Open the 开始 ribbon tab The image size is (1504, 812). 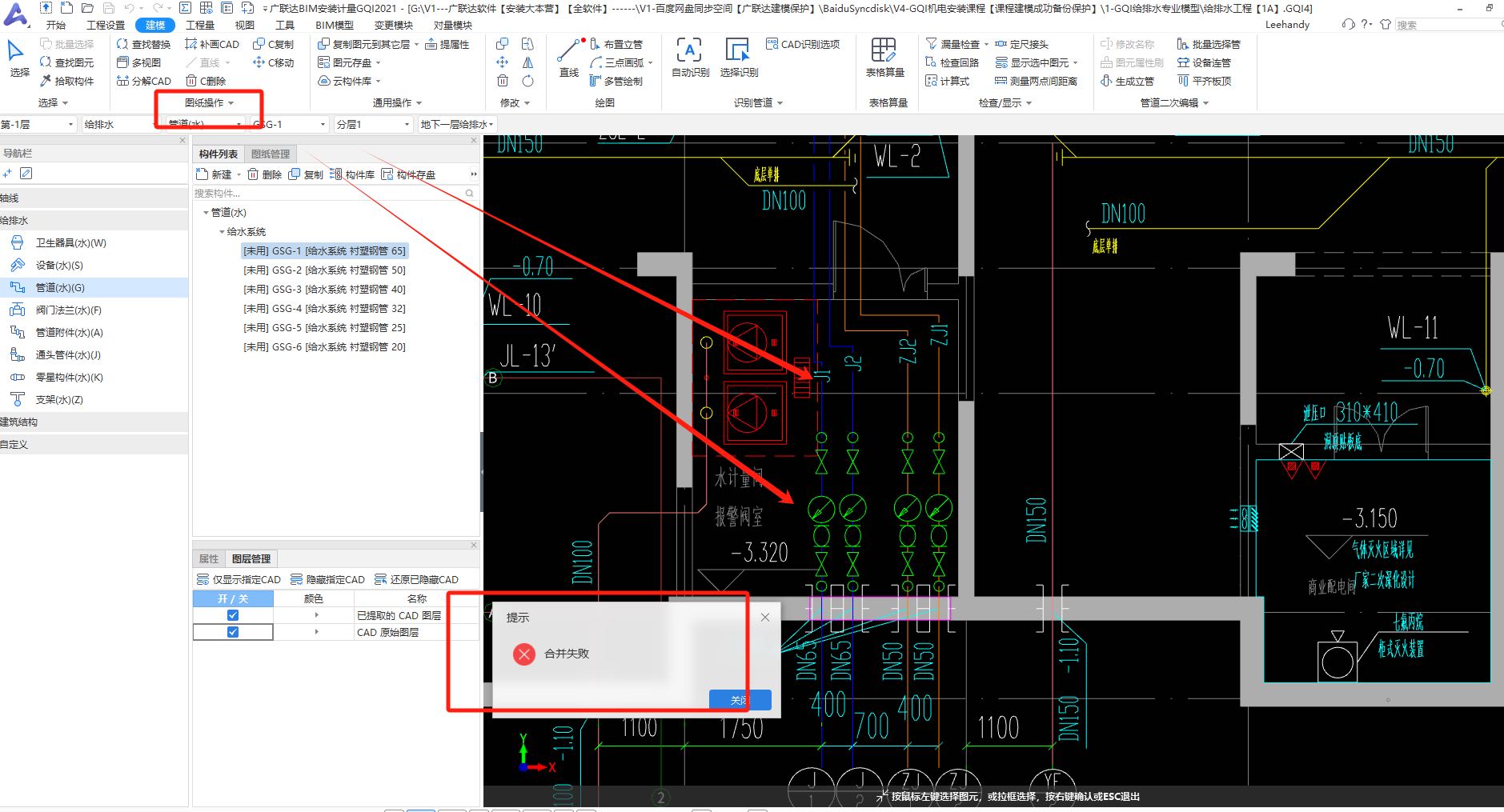pos(56,25)
